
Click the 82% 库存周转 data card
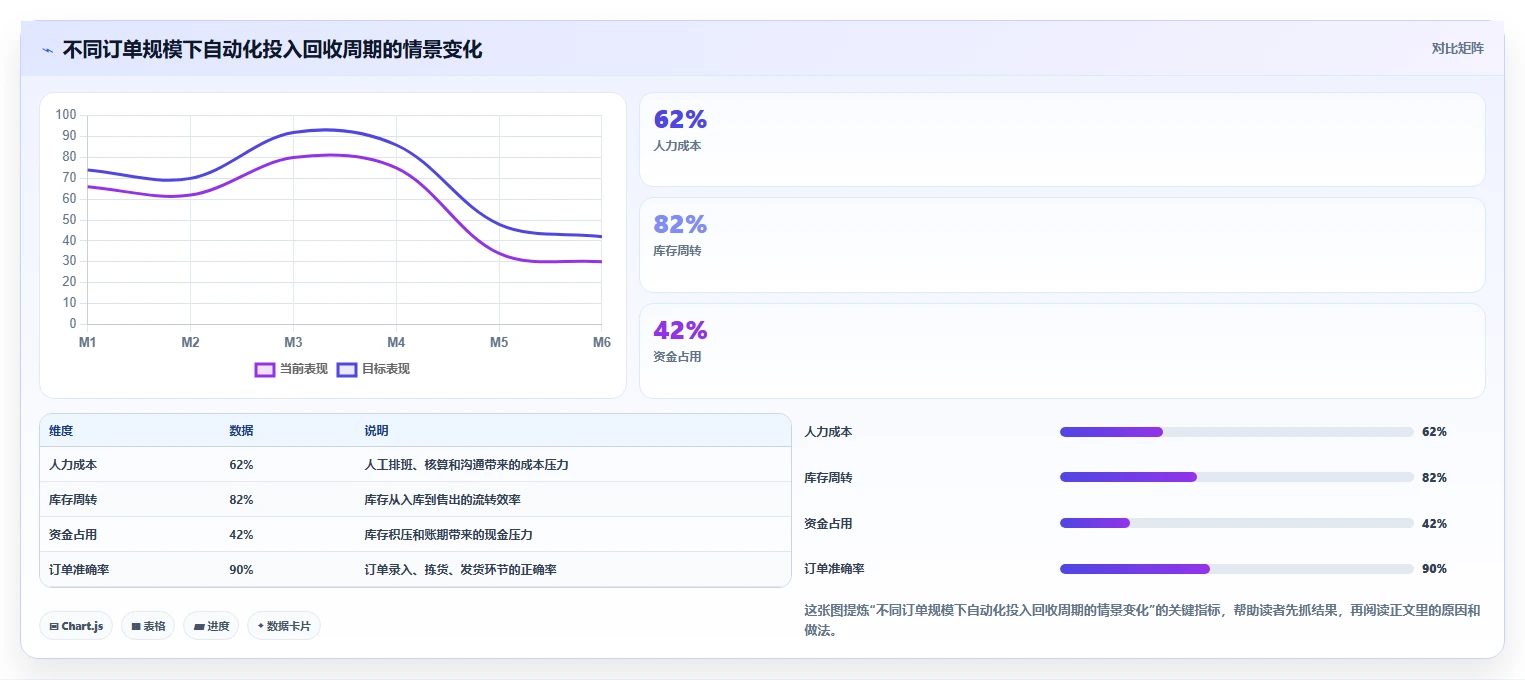1062,245
